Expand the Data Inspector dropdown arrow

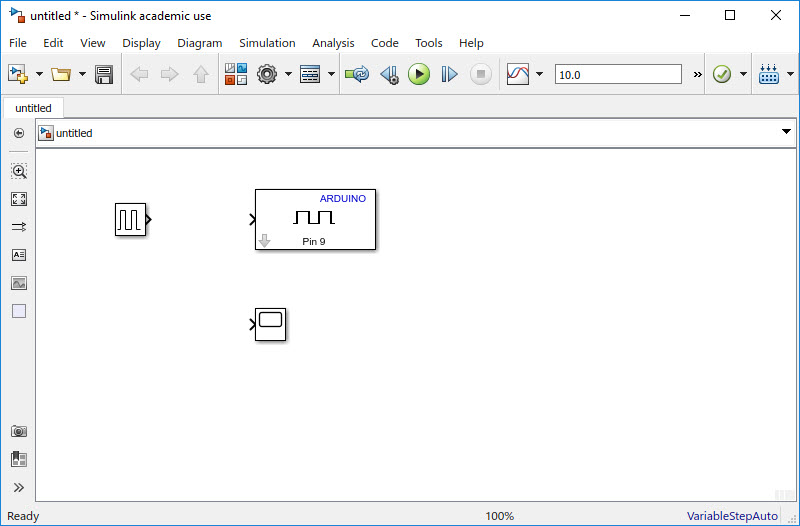pos(539,74)
